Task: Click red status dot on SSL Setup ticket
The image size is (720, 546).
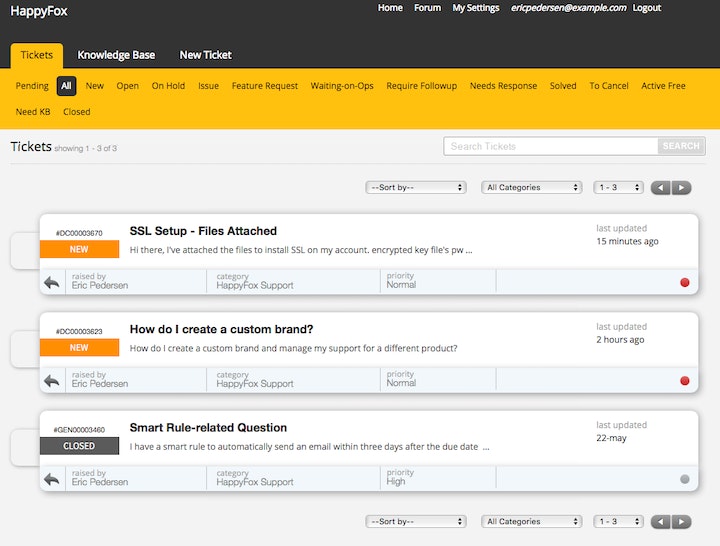Action: point(685,282)
